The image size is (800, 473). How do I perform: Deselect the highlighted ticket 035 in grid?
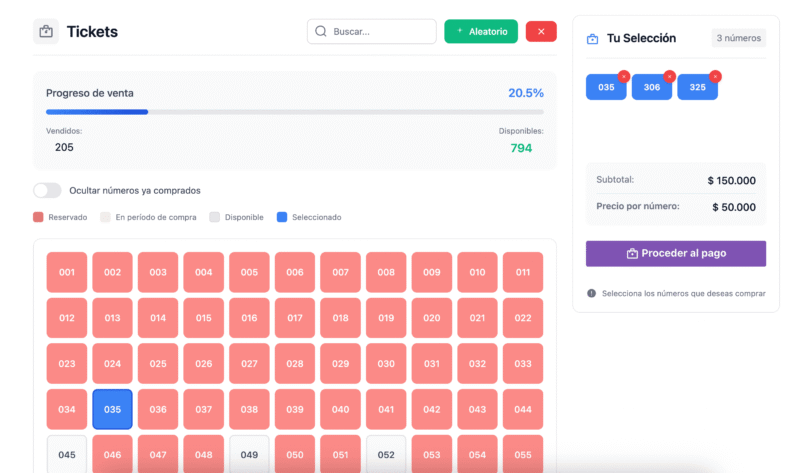(x=112, y=409)
